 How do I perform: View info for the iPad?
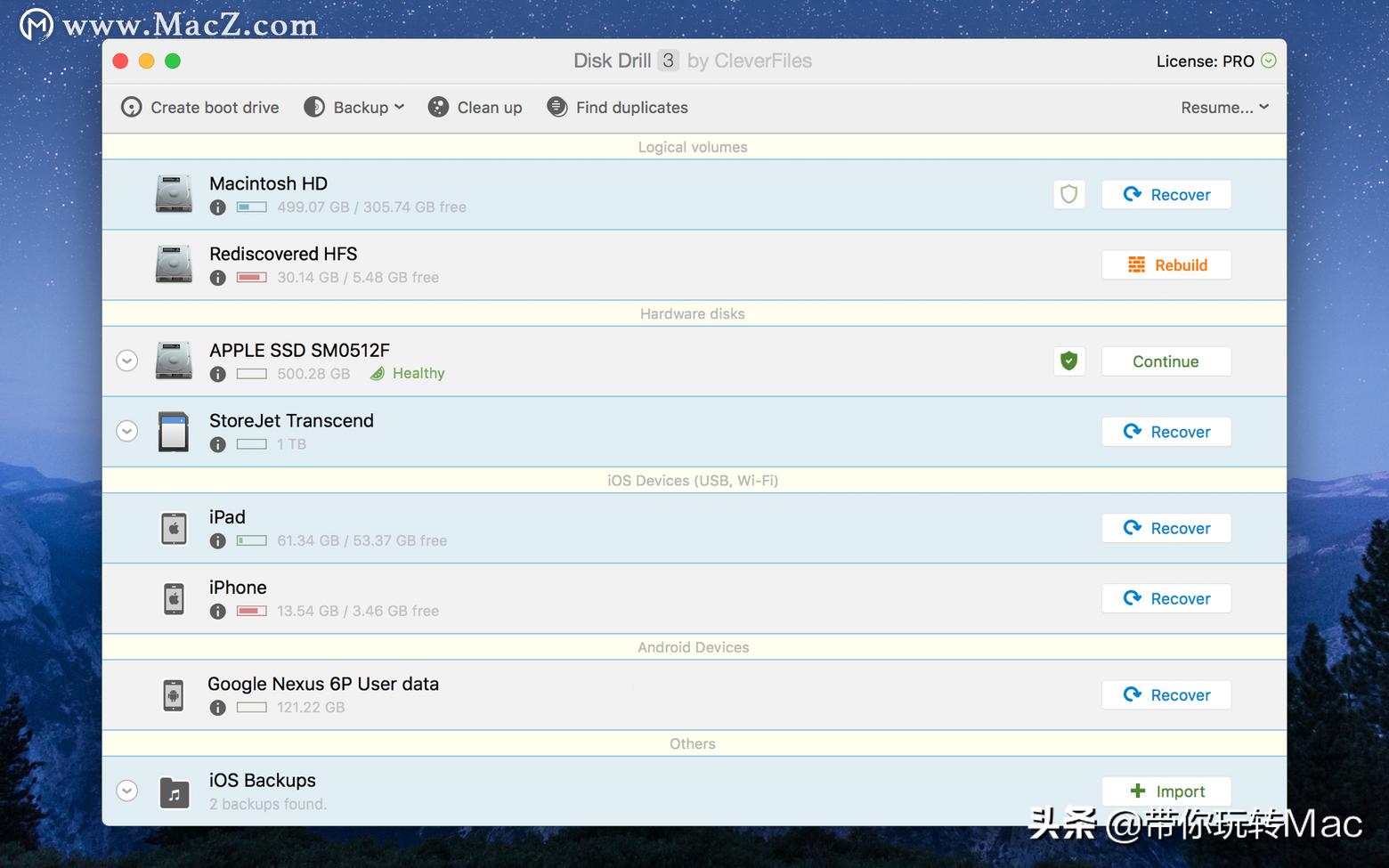coord(217,540)
